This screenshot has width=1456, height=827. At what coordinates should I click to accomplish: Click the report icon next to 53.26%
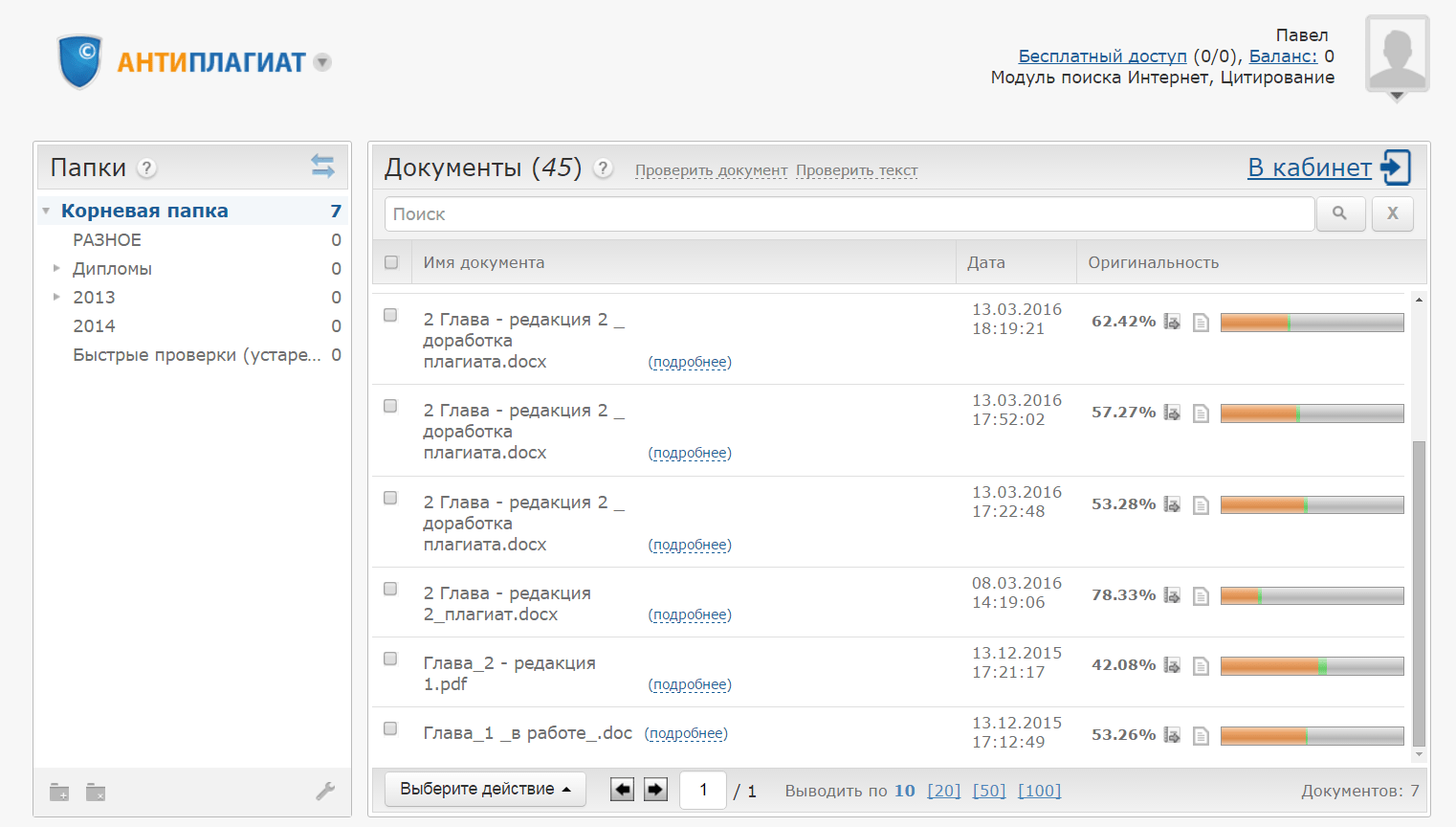(1172, 735)
